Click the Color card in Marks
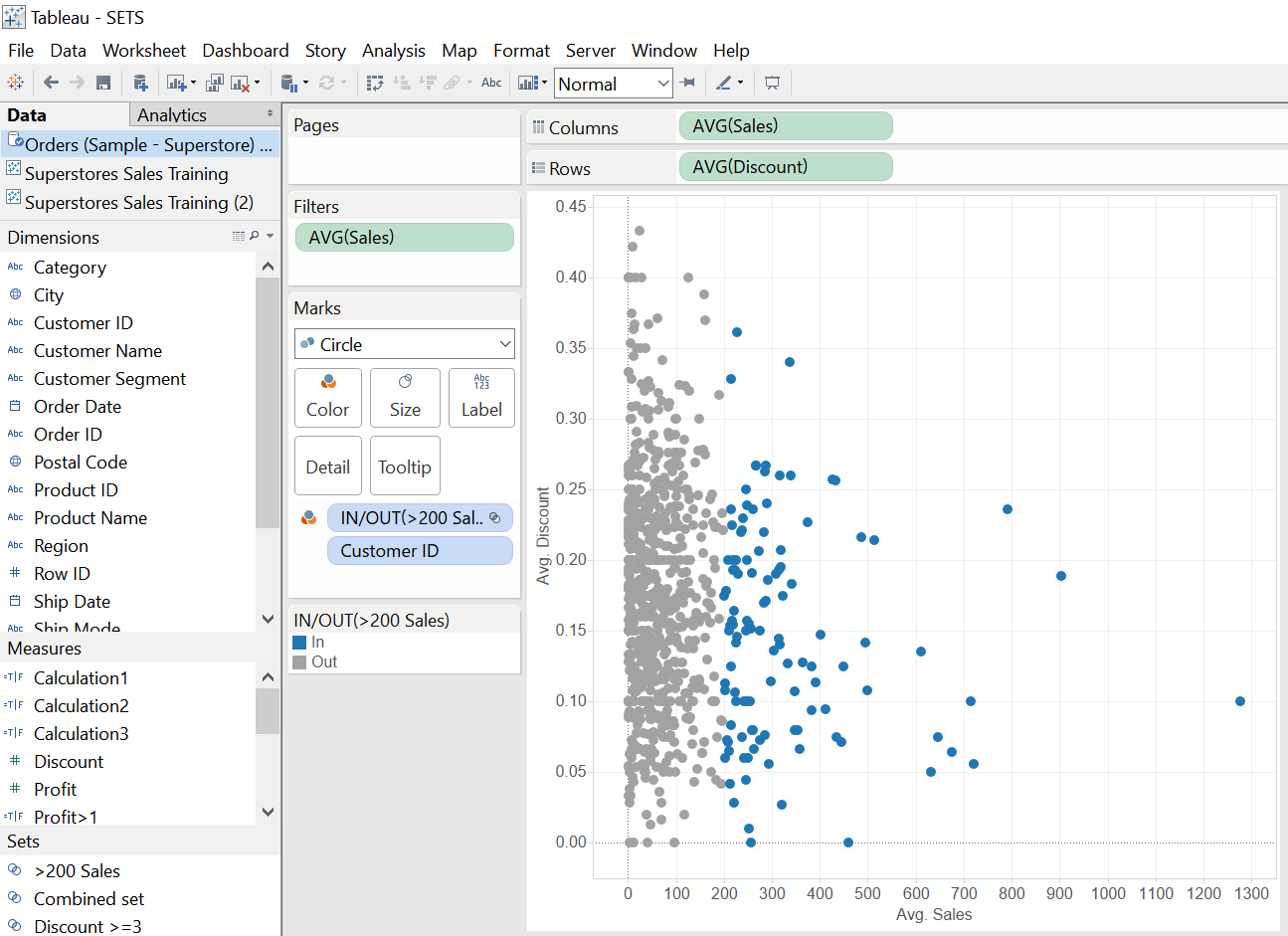Screen dimensions: 1288x936 click(x=328, y=398)
